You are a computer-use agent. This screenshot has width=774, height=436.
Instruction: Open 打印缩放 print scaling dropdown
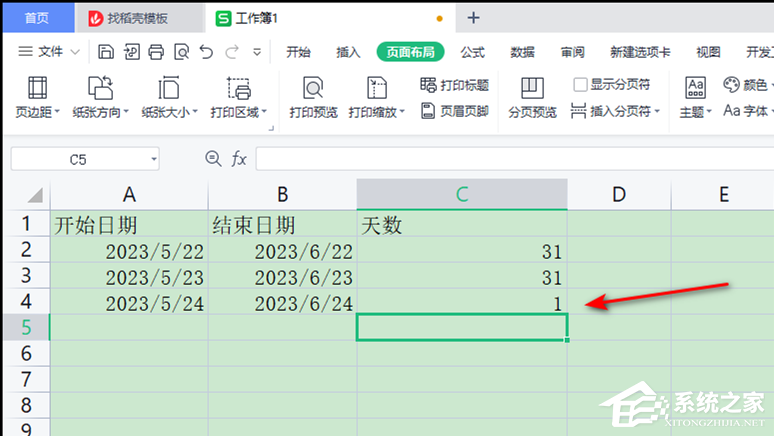(x=377, y=97)
